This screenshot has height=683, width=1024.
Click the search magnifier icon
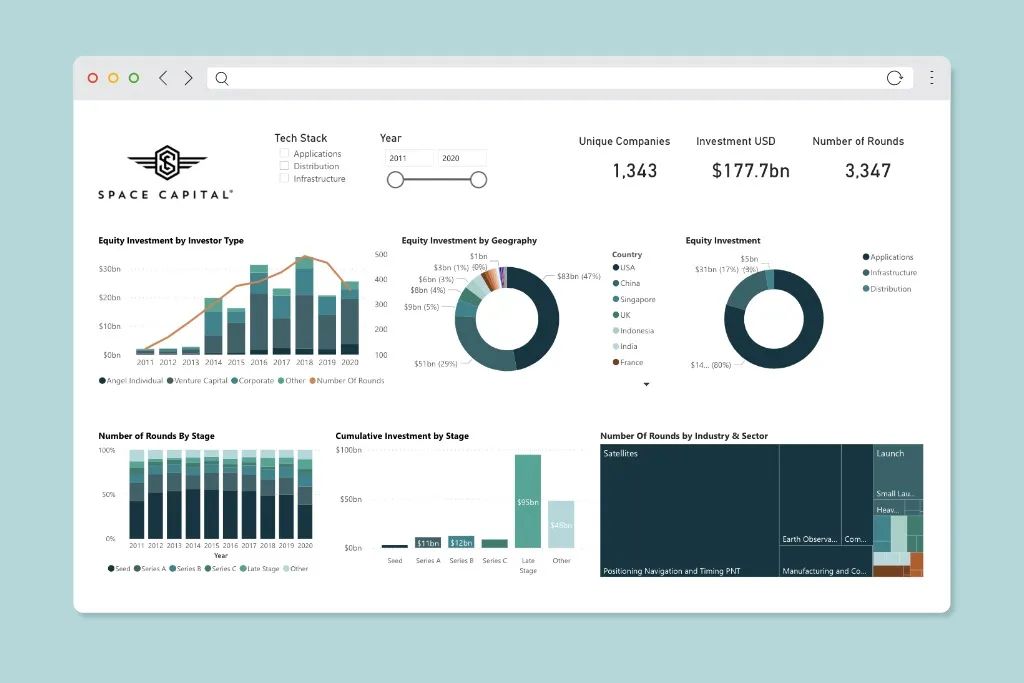point(222,78)
